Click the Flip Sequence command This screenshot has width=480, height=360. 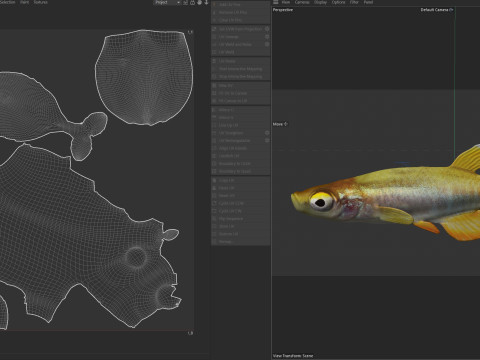point(240,219)
